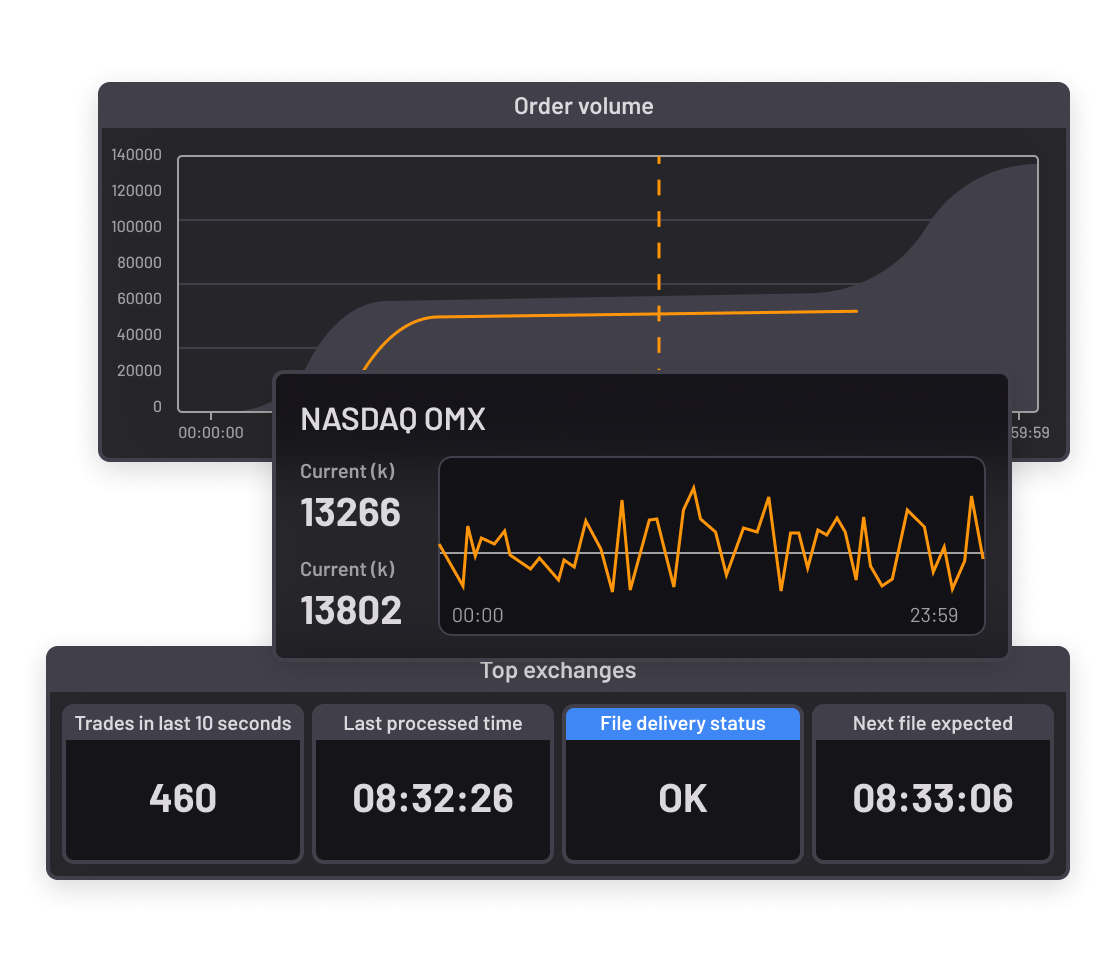Click the 23:59 sparkline end label

click(933, 615)
